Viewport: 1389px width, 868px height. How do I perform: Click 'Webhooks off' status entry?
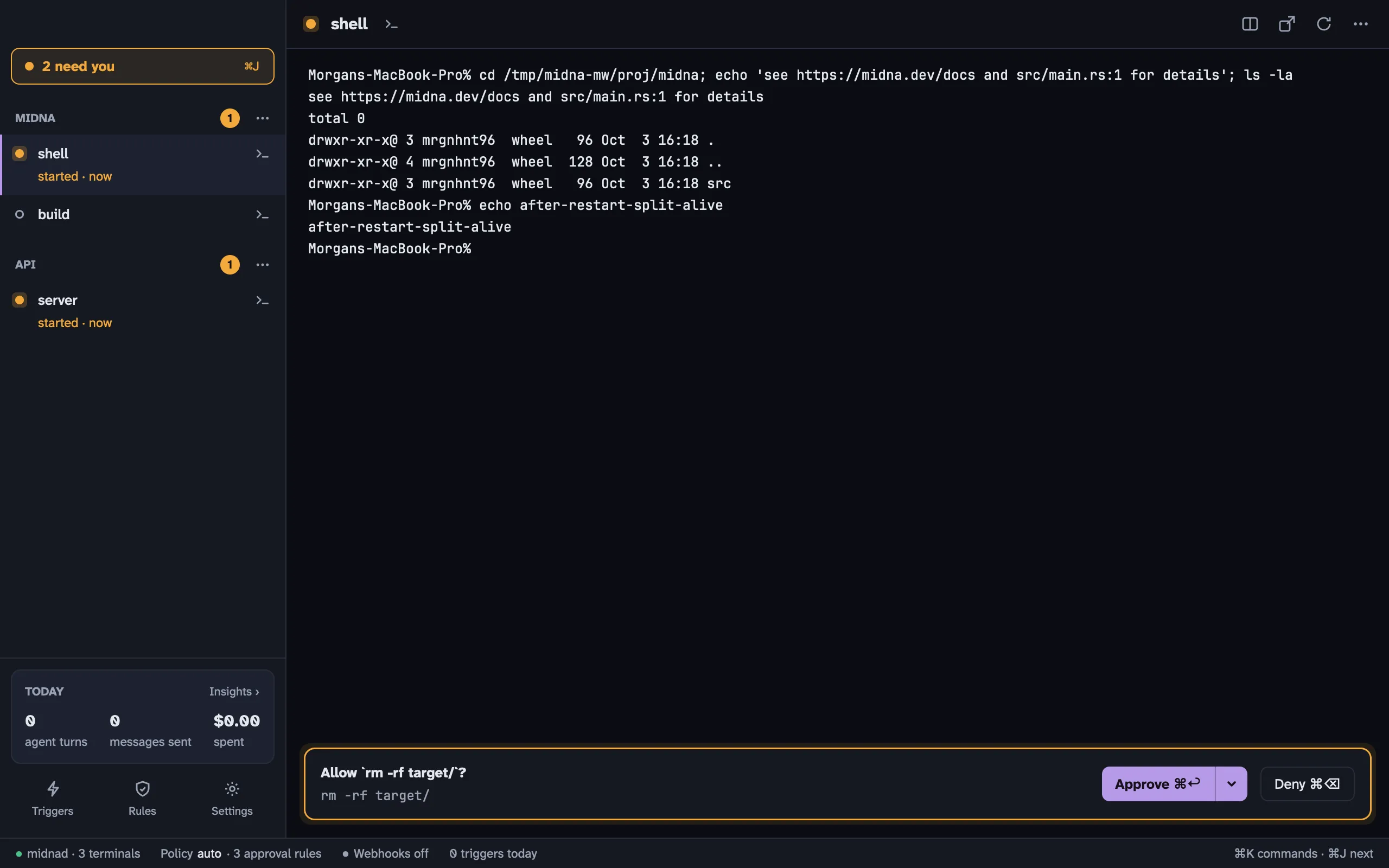pos(386,854)
